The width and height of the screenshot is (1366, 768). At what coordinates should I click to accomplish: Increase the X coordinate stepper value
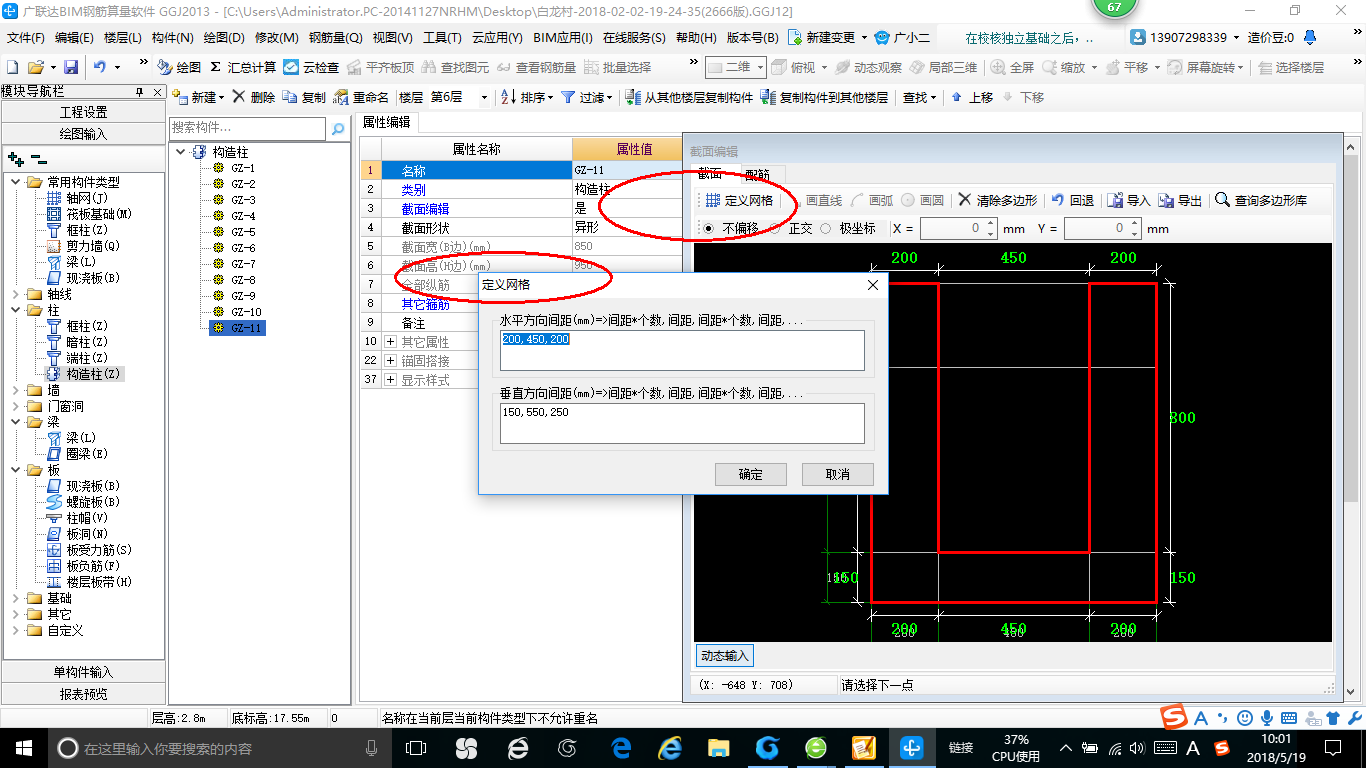click(x=991, y=223)
